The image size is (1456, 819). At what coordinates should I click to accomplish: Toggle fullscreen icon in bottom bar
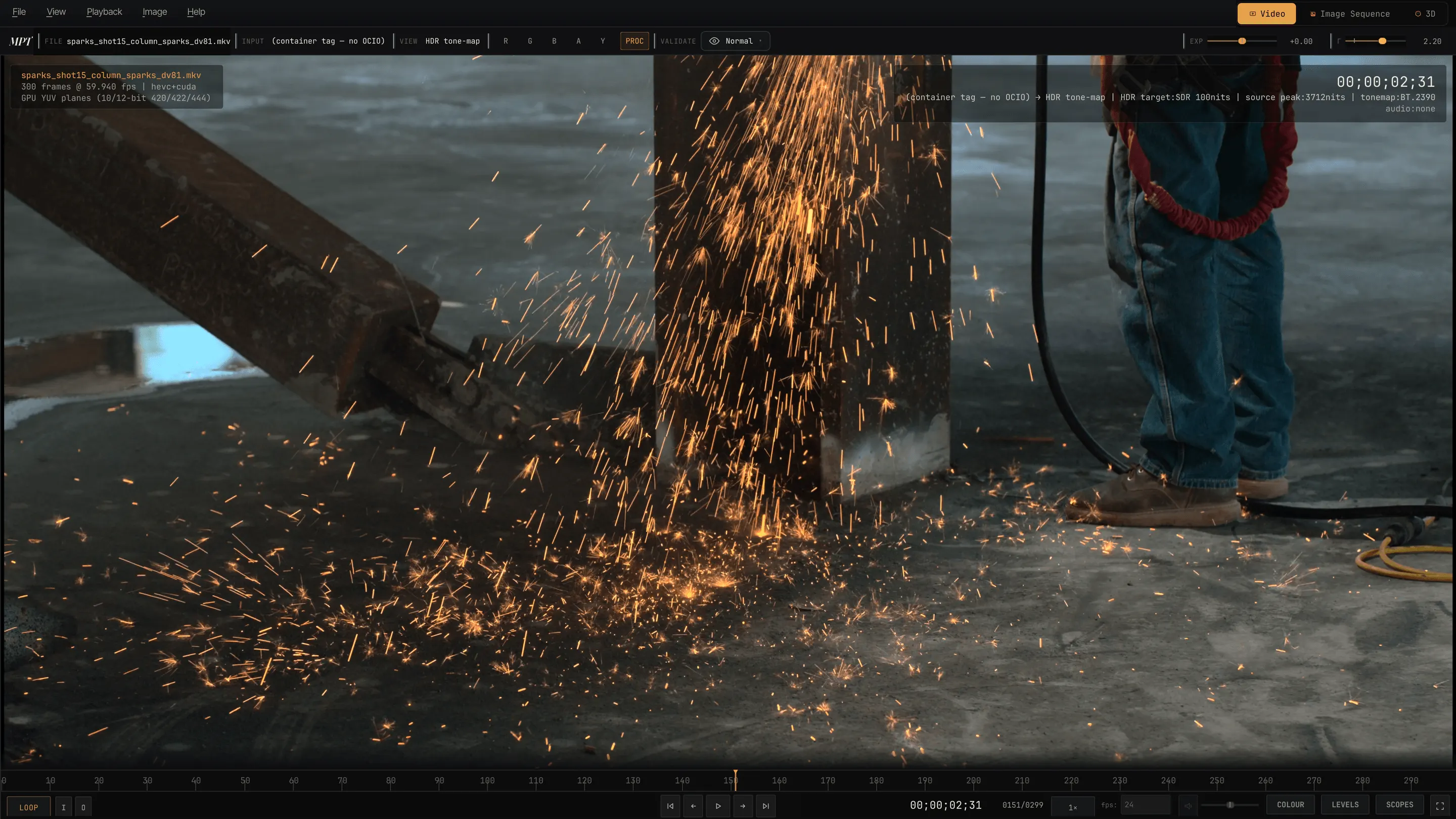[x=1440, y=806]
